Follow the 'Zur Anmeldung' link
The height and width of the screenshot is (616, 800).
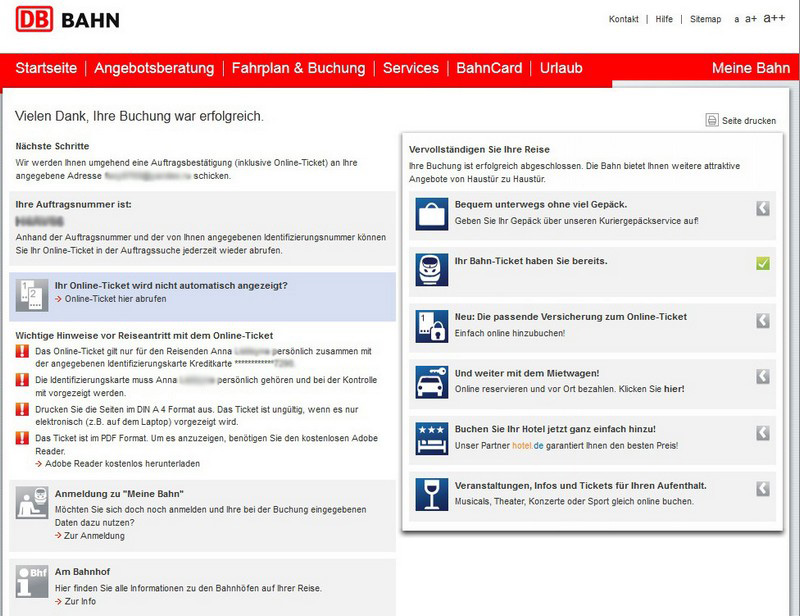point(94,535)
